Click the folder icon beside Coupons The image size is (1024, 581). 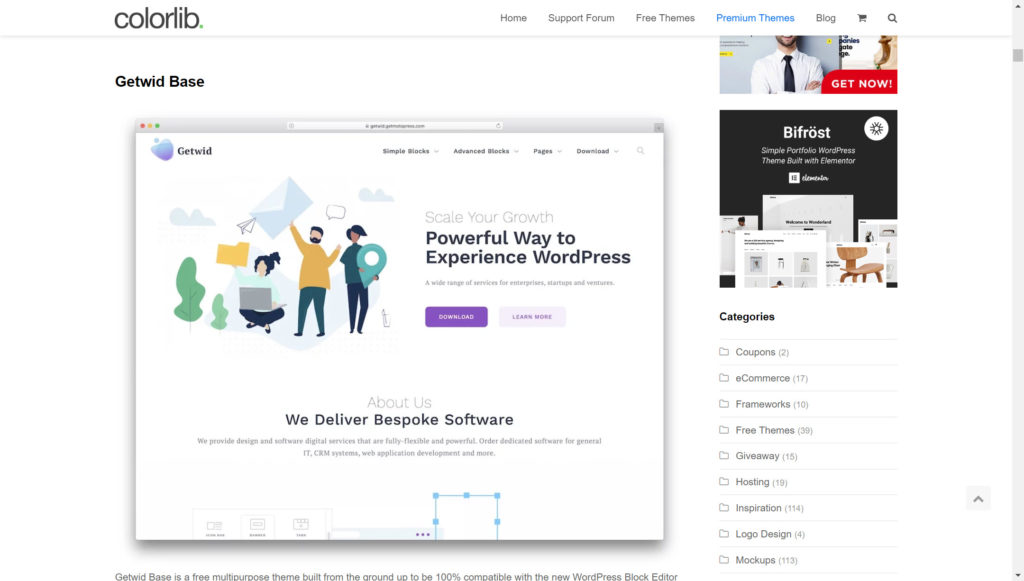[x=724, y=352]
